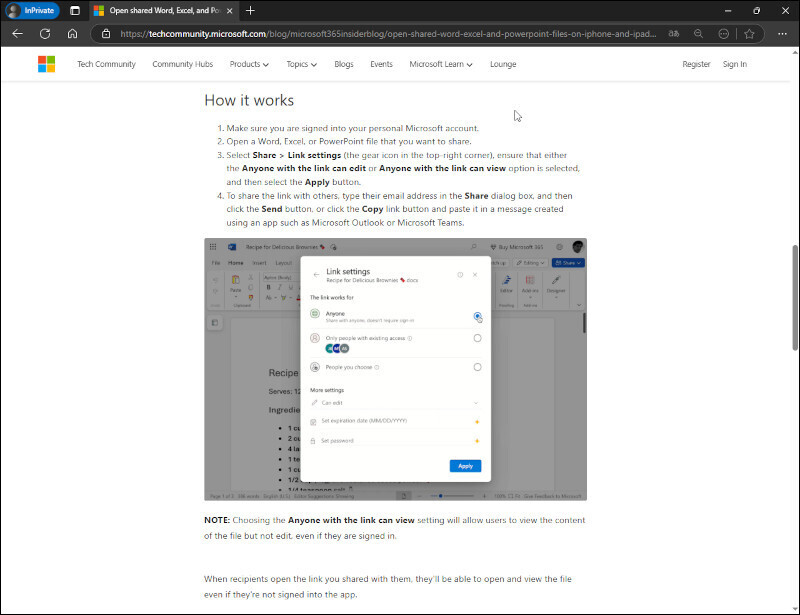Close the 'Open shared Word, Excel' tab

[230, 11]
